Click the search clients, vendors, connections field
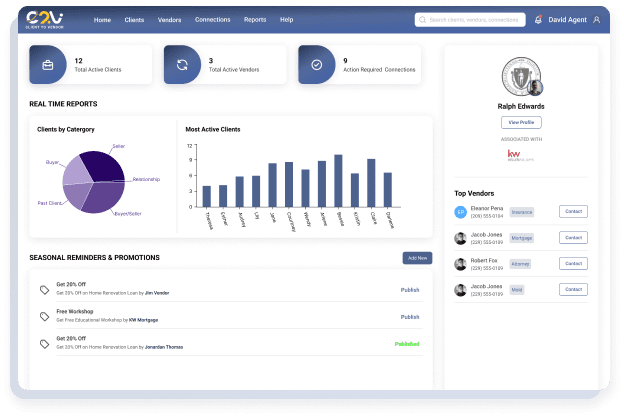The image size is (624, 417). [x=470, y=19]
